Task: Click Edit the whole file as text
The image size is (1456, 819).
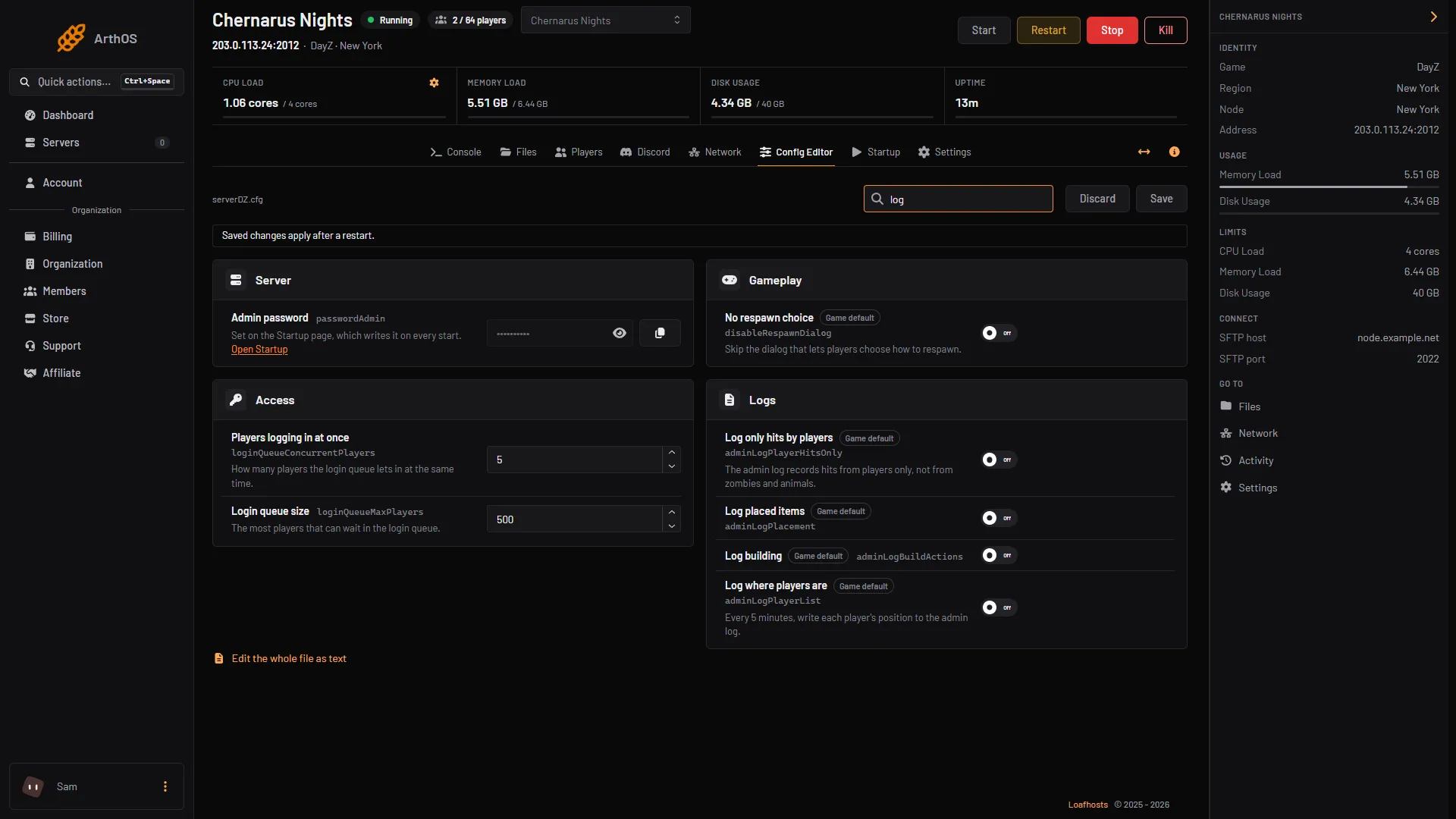Action: (x=281, y=658)
